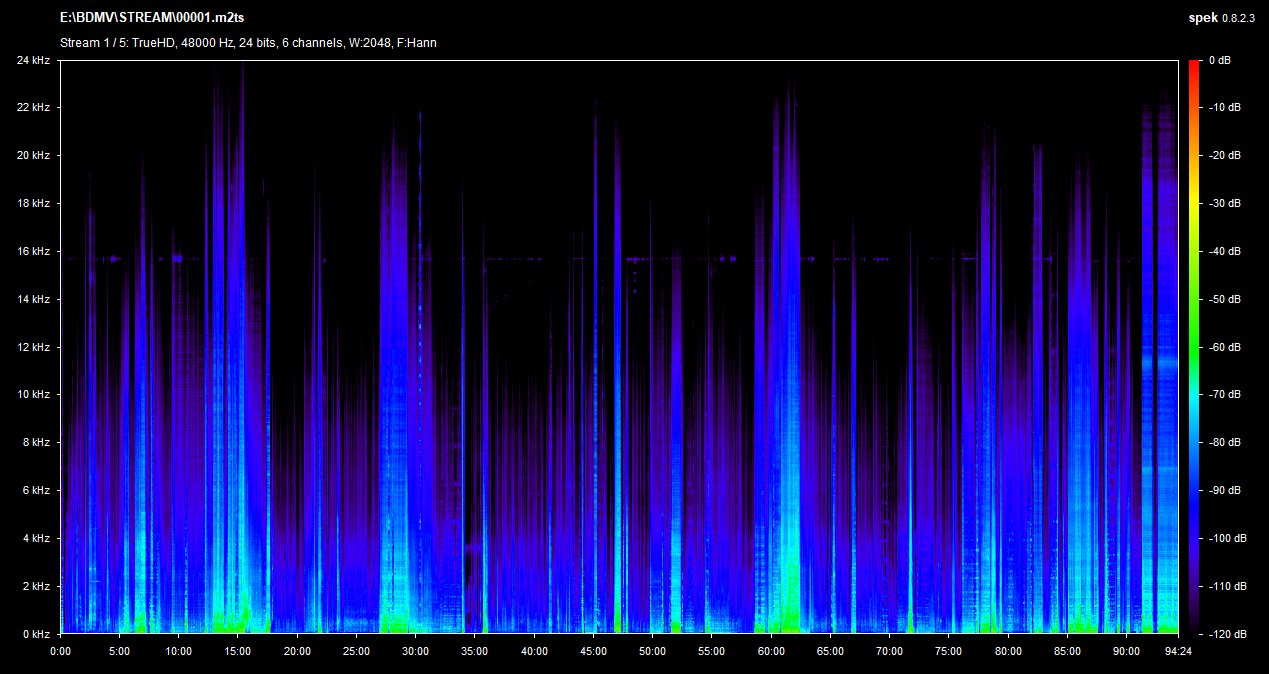This screenshot has width=1269, height=674.
Task: Click the 0 kHz frequency axis label
Action: tap(36, 634)
